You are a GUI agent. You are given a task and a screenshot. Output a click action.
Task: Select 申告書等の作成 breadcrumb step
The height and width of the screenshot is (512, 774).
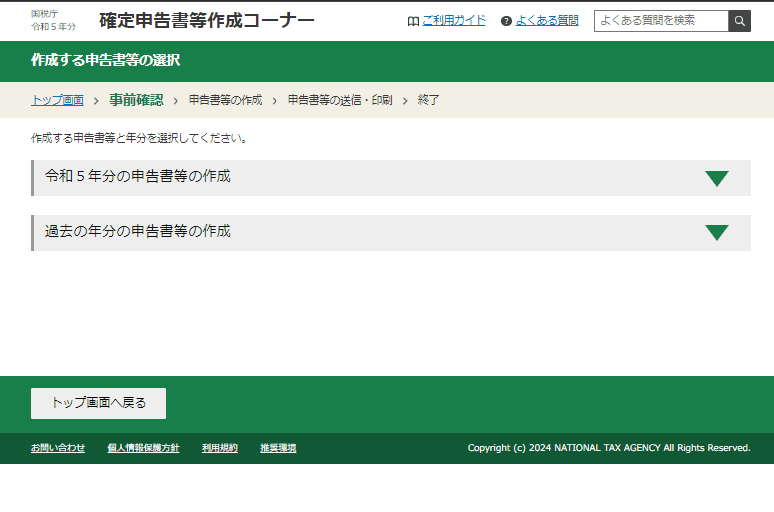click(226, 100)
